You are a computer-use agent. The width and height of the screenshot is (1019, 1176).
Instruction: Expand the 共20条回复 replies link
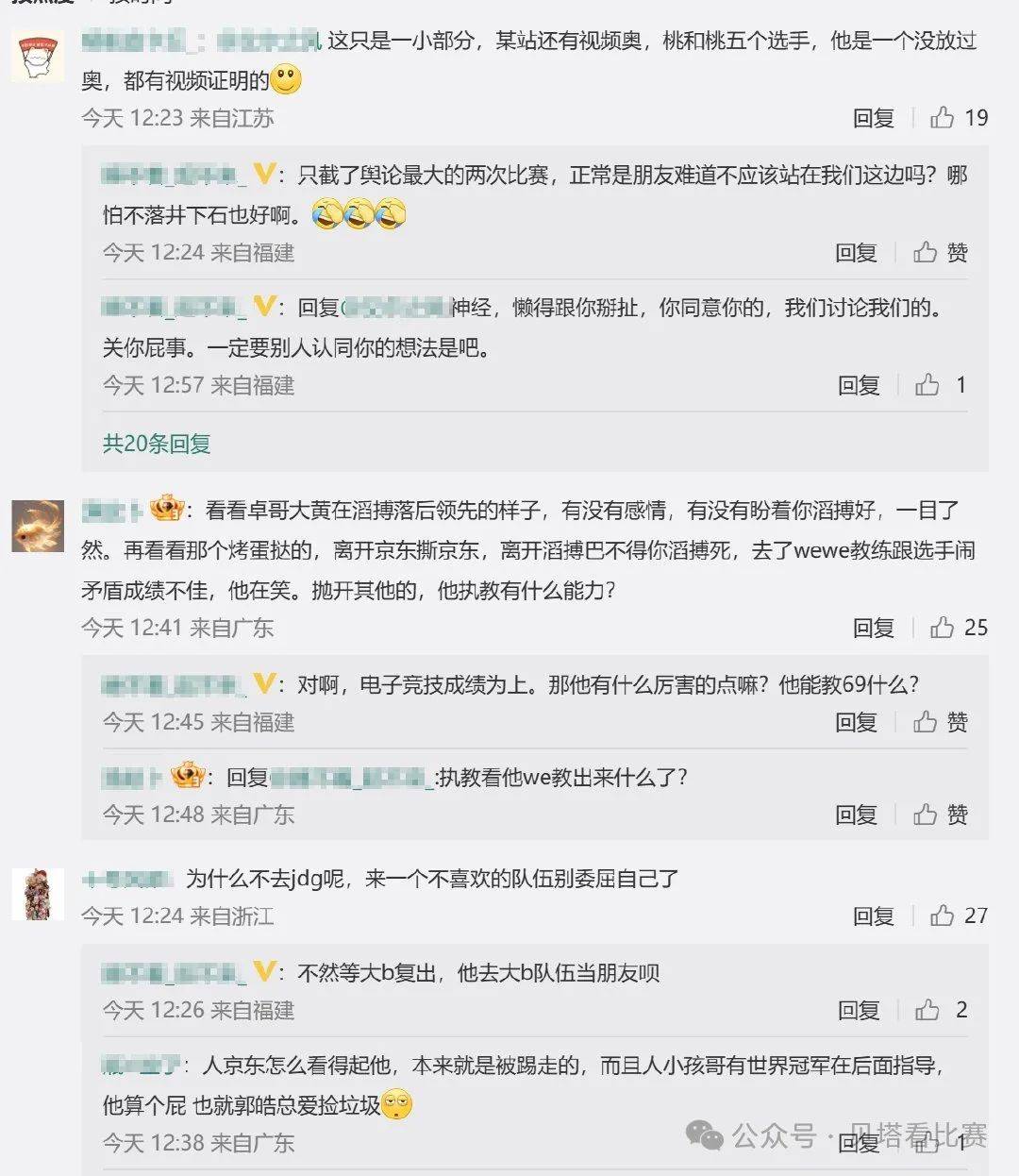point(157,444)
